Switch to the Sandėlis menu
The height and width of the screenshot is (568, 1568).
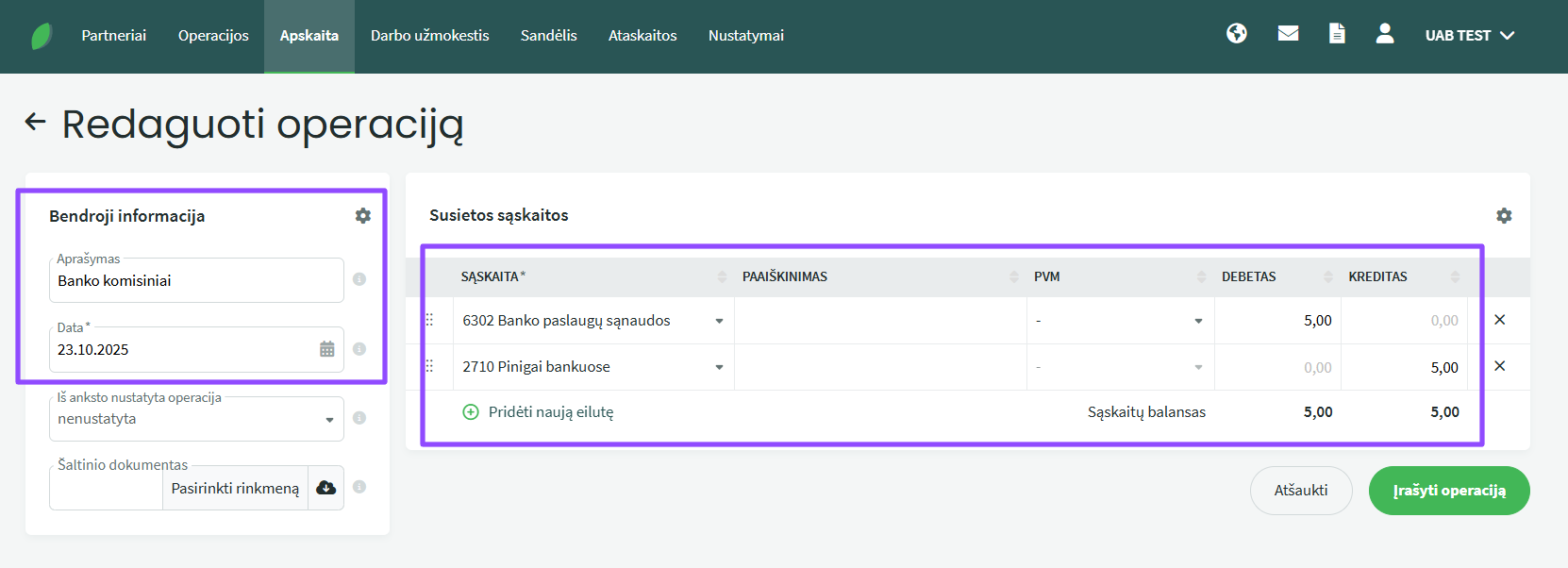pyautogui.click(x=548, y=36)
